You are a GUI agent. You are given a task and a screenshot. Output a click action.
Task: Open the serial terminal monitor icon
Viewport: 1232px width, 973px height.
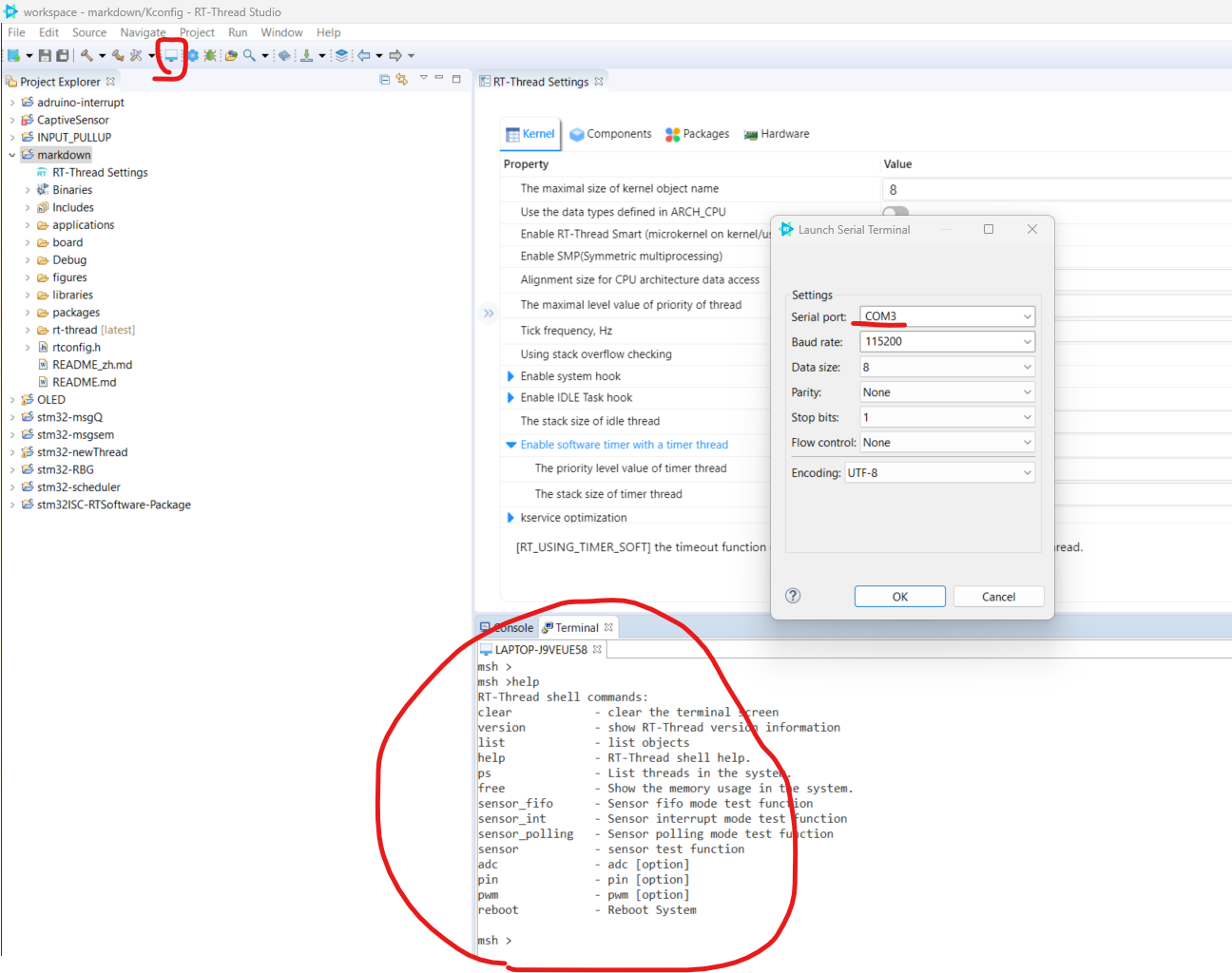(x=171, y=56)
